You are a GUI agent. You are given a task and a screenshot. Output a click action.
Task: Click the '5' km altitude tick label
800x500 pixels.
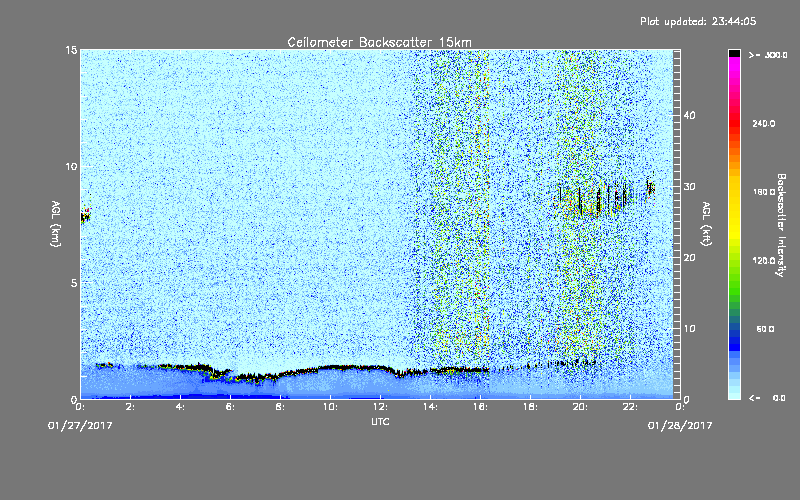74,283
